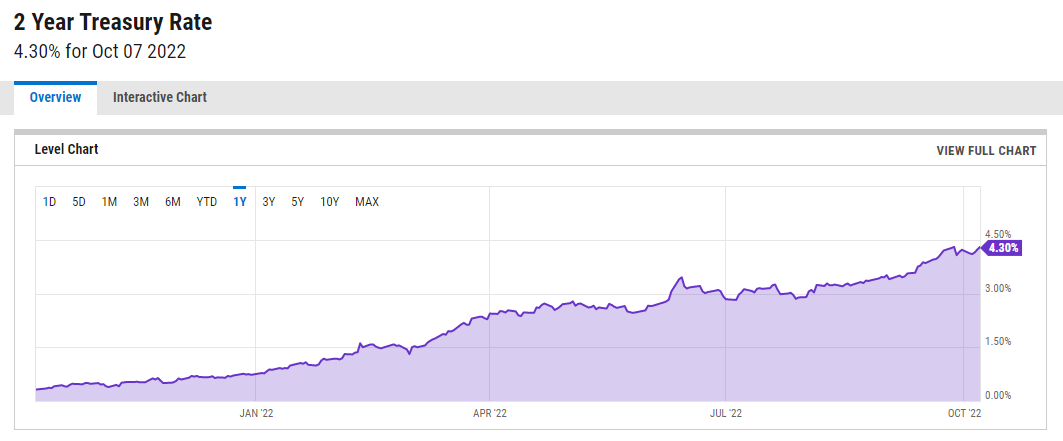Click the JUL '22 axis label
The image size is (1063, 441).
(726, 413)
